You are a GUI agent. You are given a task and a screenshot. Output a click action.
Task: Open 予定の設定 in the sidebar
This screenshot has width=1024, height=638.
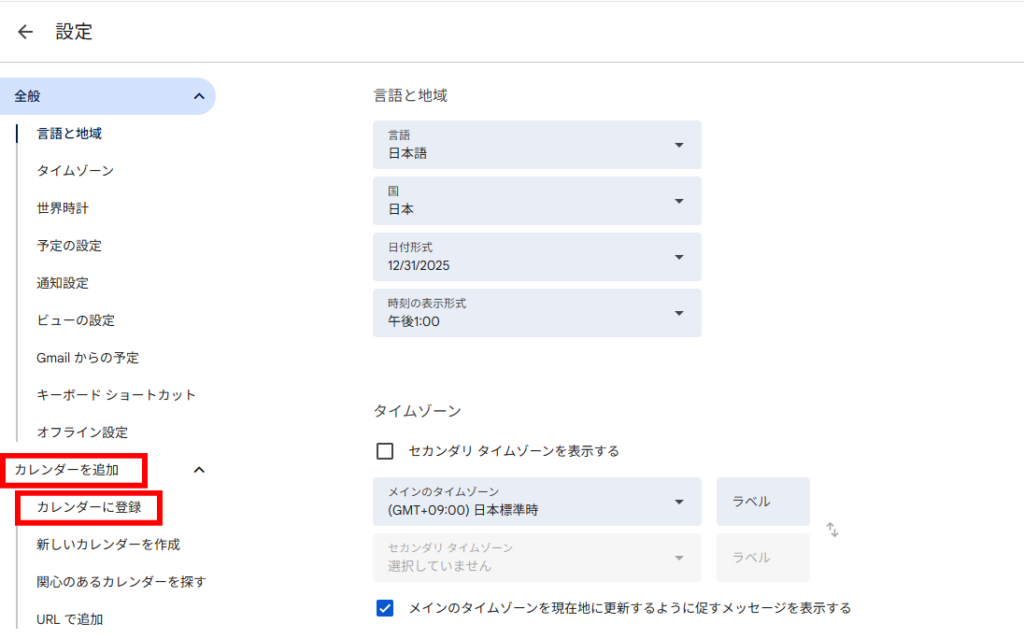69,246
